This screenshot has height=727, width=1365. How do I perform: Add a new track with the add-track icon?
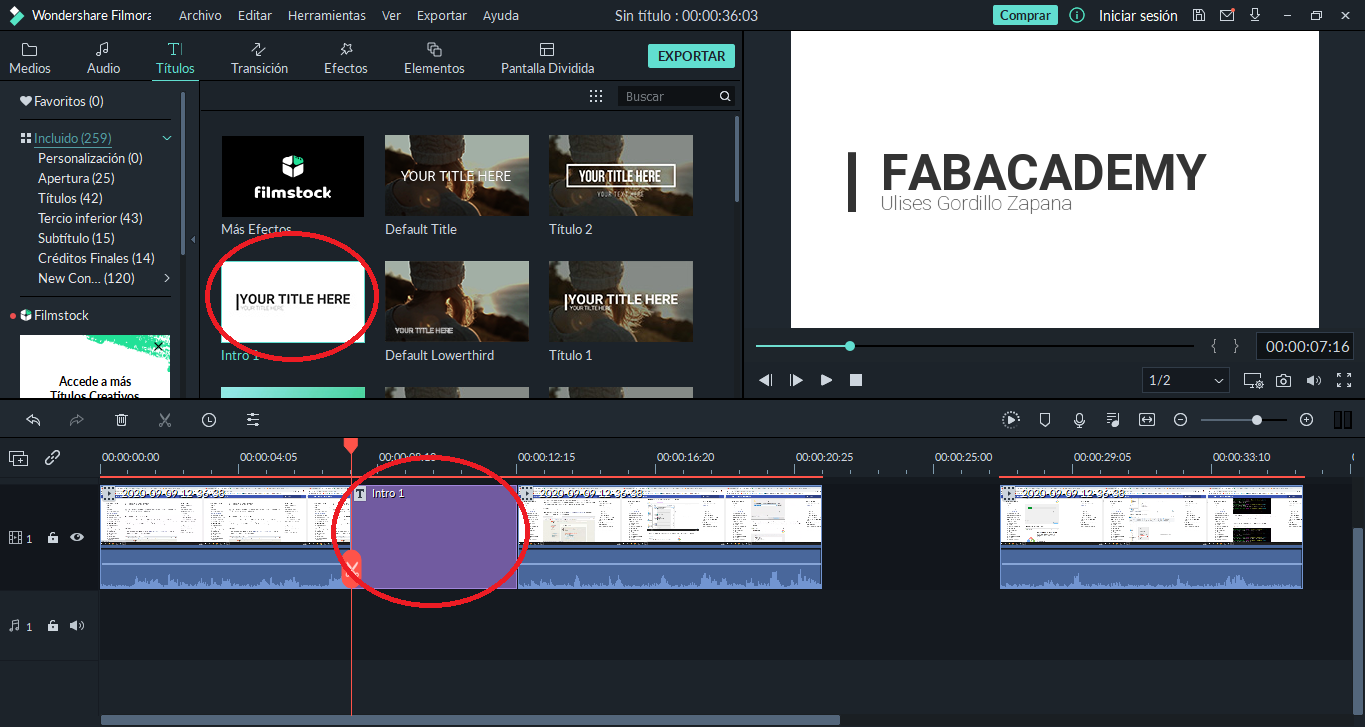tap(19, 458)
